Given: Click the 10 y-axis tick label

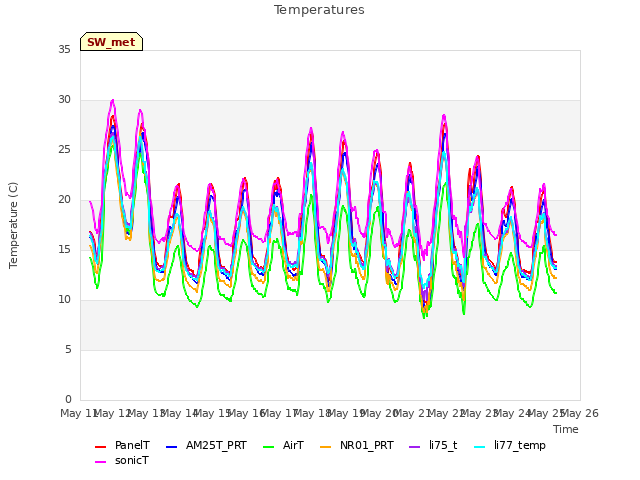Looking at the screenshot, I should click(x=64, y=300).
